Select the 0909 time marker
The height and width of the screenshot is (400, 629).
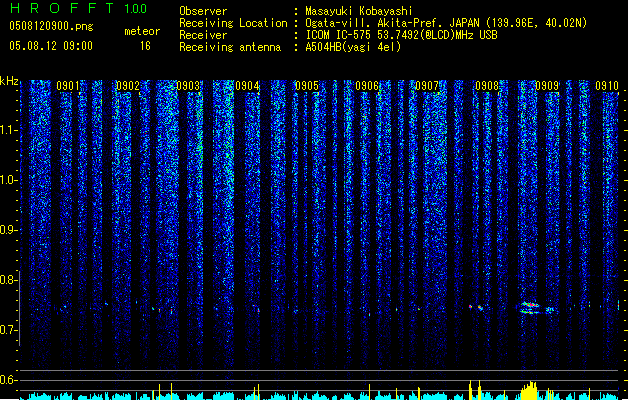pos(547,86)
